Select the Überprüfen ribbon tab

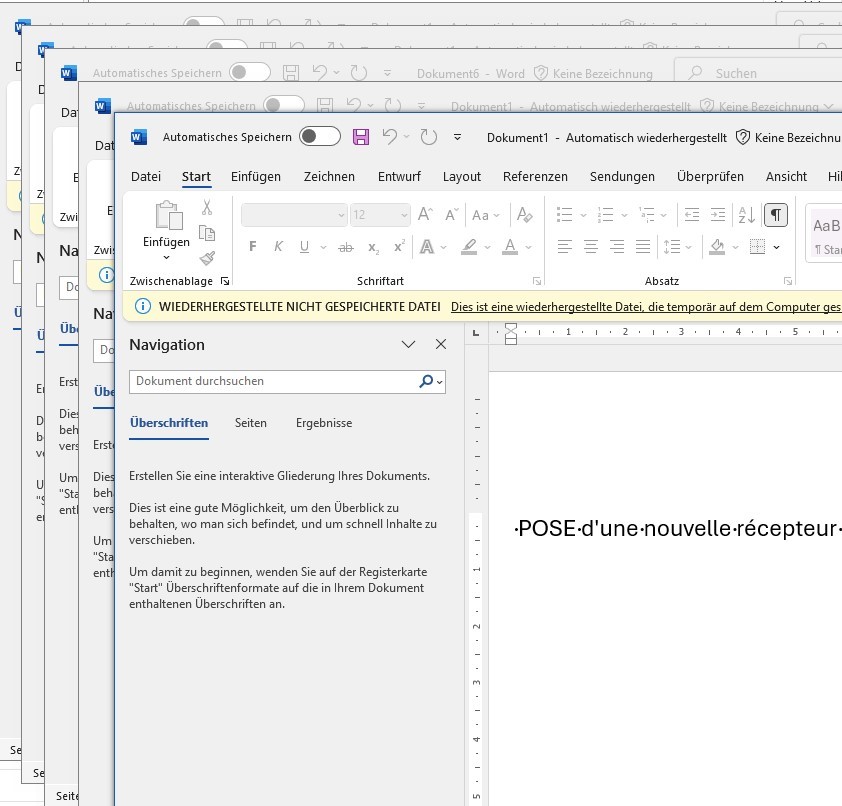(710, 177)
